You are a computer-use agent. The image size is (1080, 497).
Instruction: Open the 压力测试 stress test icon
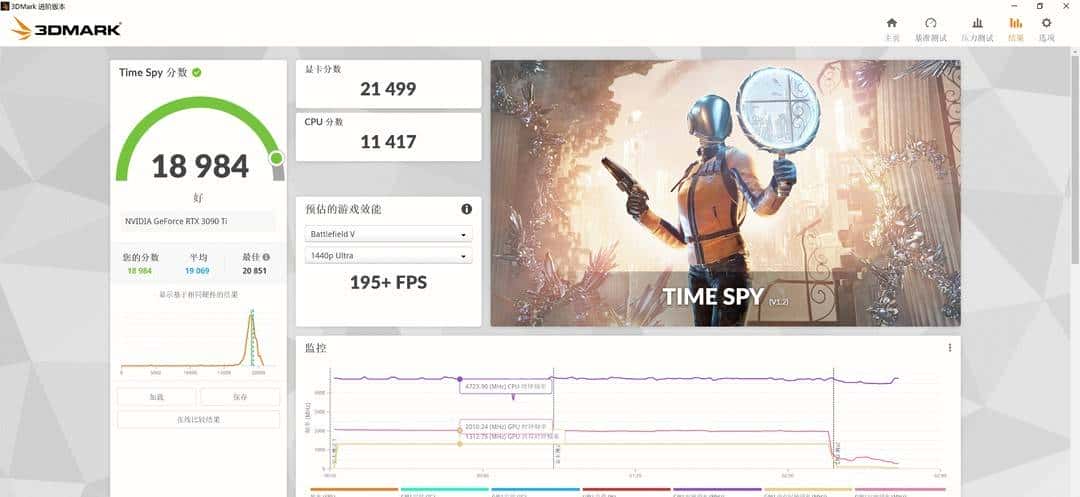977,23
